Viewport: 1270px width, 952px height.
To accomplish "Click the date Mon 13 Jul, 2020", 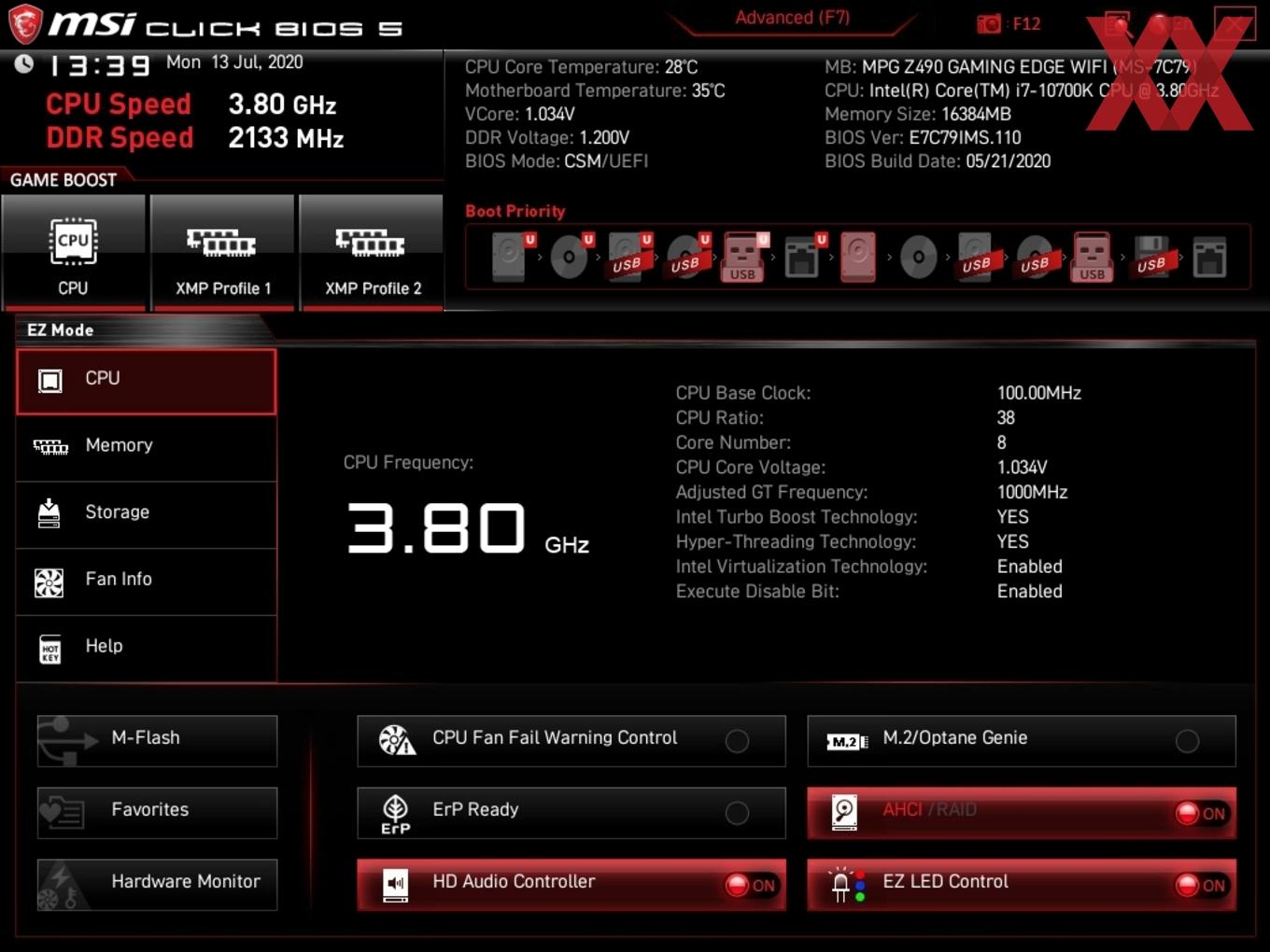I will (234, 63).
